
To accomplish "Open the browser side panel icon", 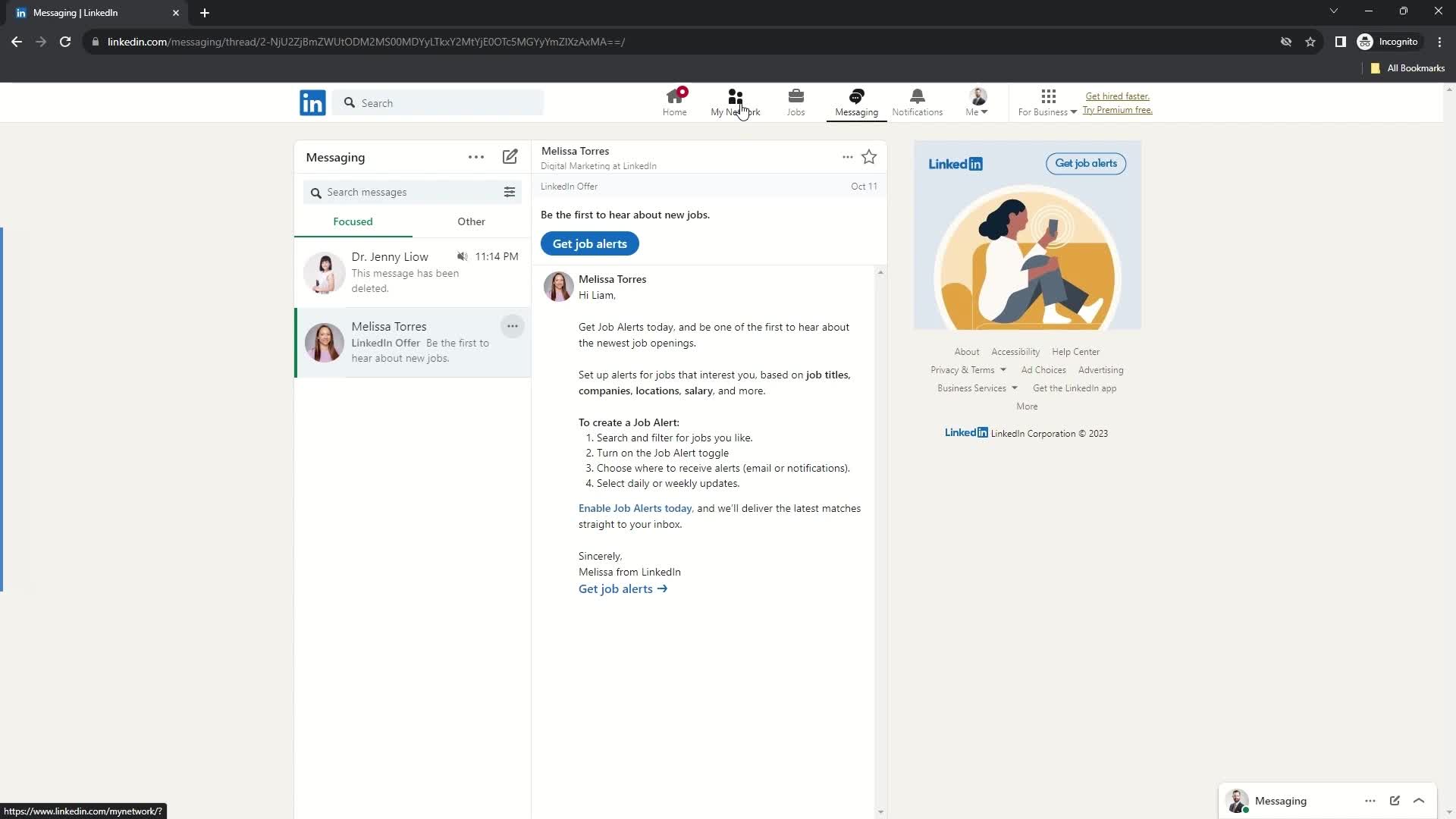I will [x=1340, y=42].
